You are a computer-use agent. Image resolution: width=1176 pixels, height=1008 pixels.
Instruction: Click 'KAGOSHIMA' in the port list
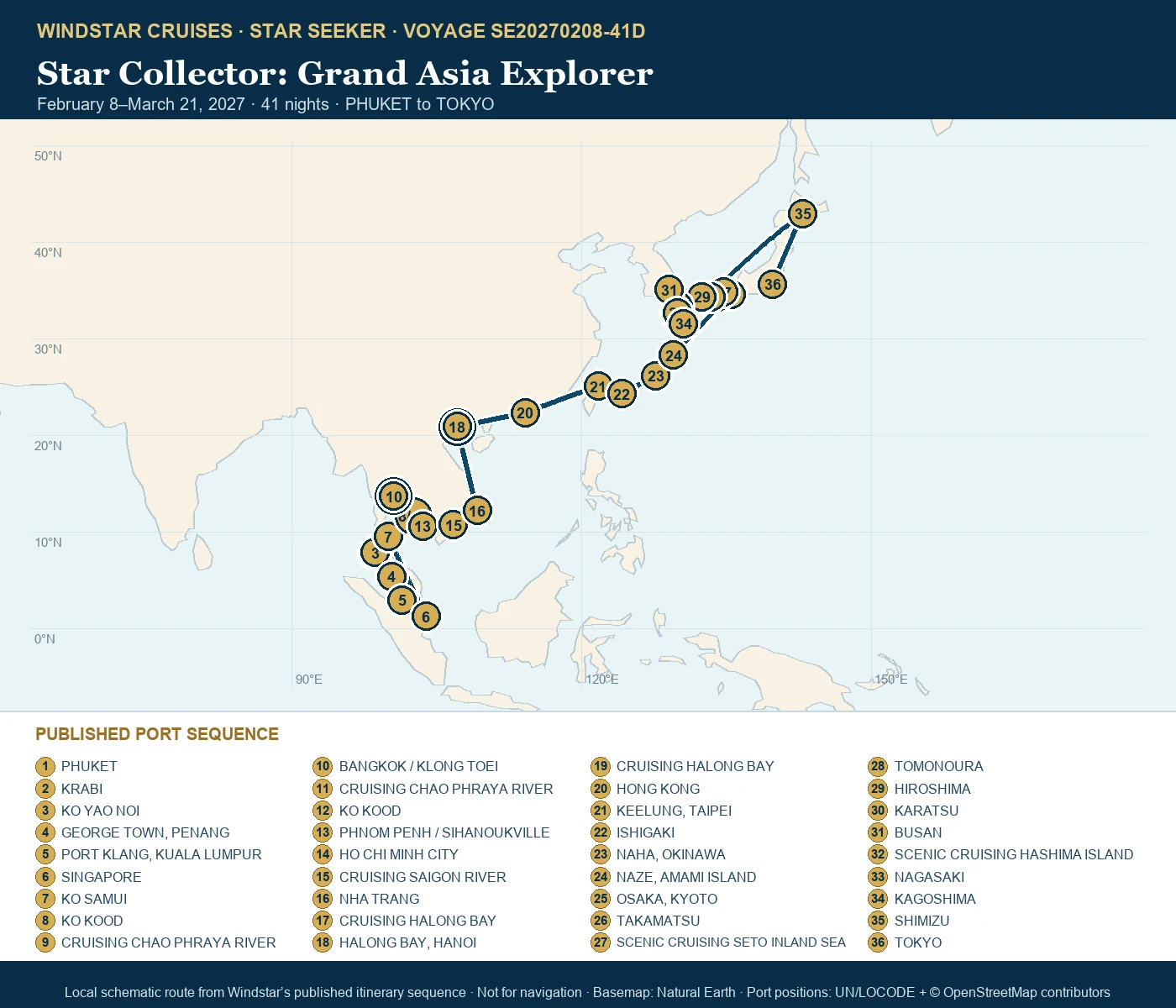[x=935, y=899]
